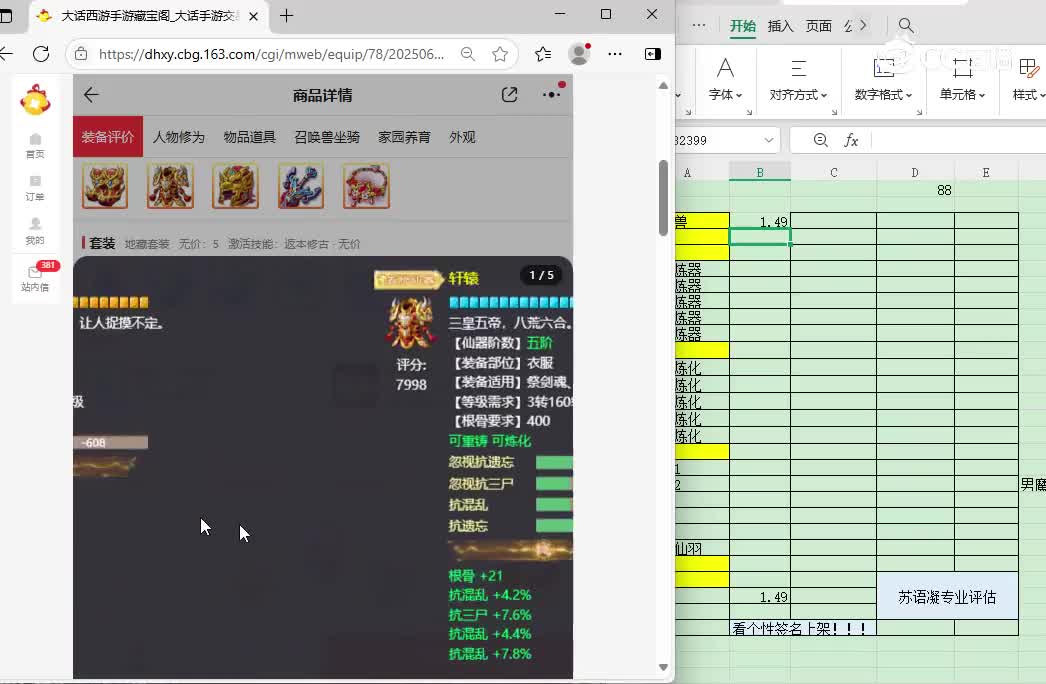Click the fx insert function icon
This screenshot has width=1046, height=684.
pos(851,140)
